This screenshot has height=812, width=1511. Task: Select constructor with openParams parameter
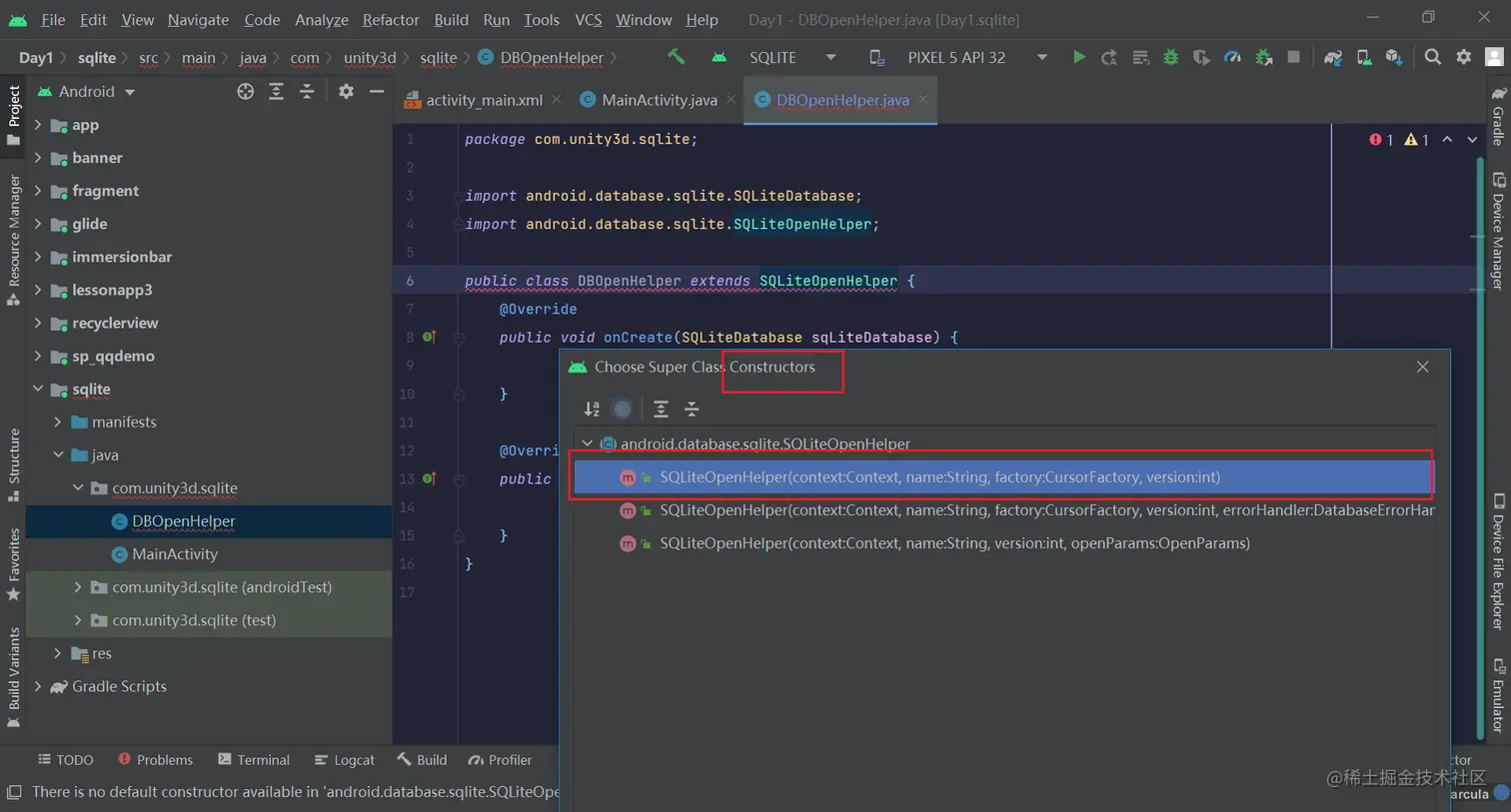pyautogui.click(x=1004, y=543)
